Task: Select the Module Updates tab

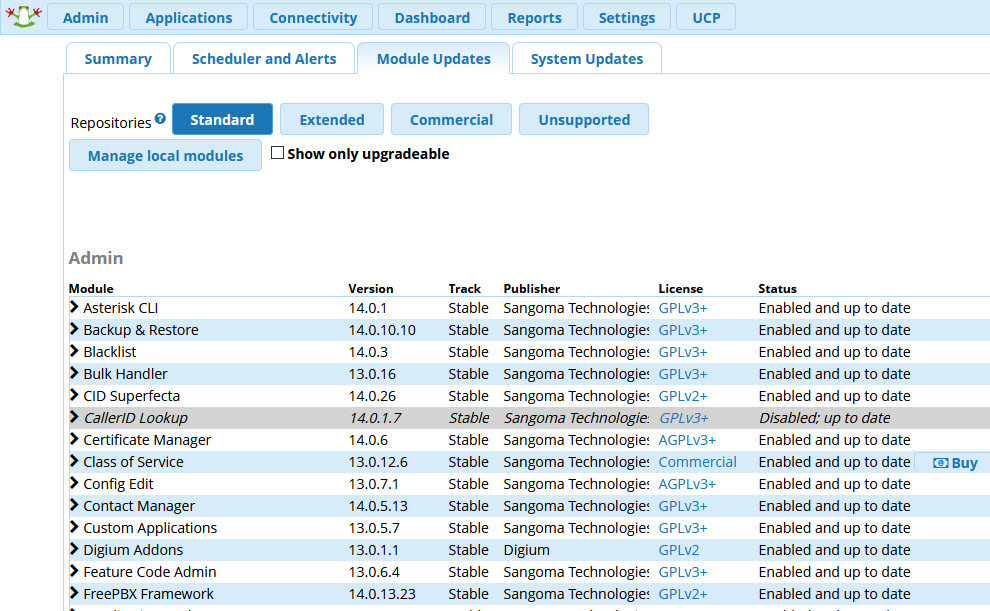Action: tap(434, 58)
